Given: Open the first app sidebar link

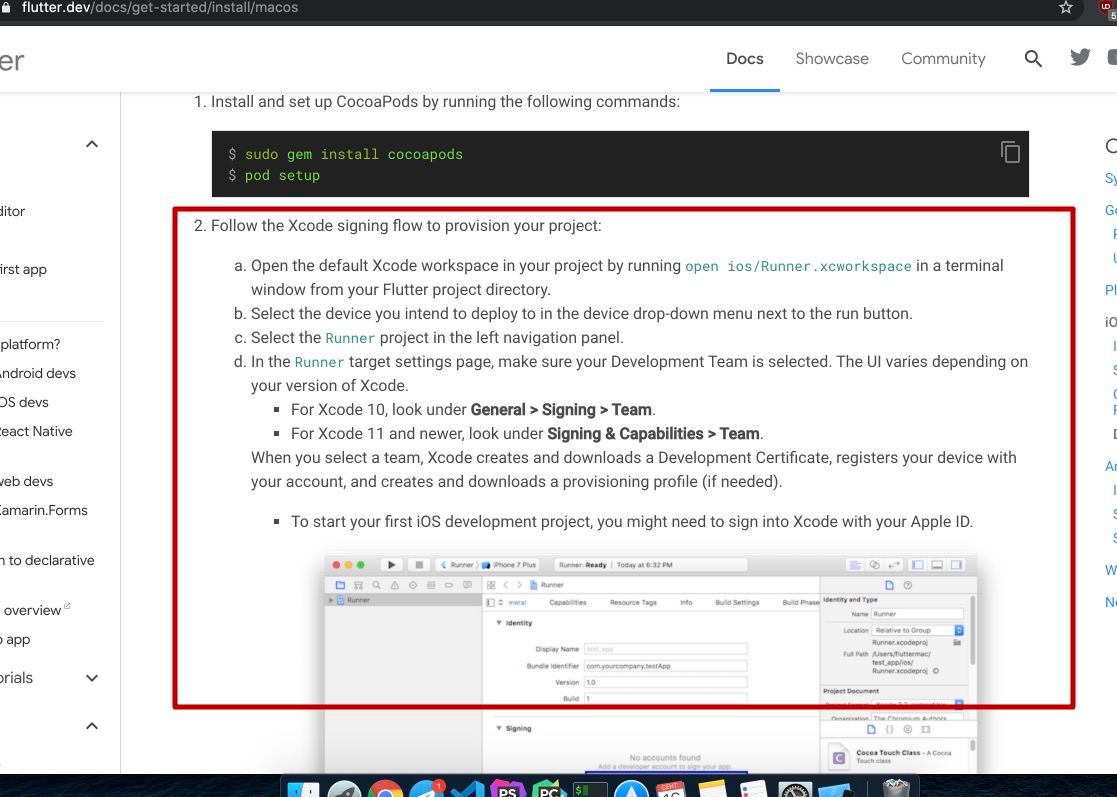Looking at the screenshot, I should [24, 270].
